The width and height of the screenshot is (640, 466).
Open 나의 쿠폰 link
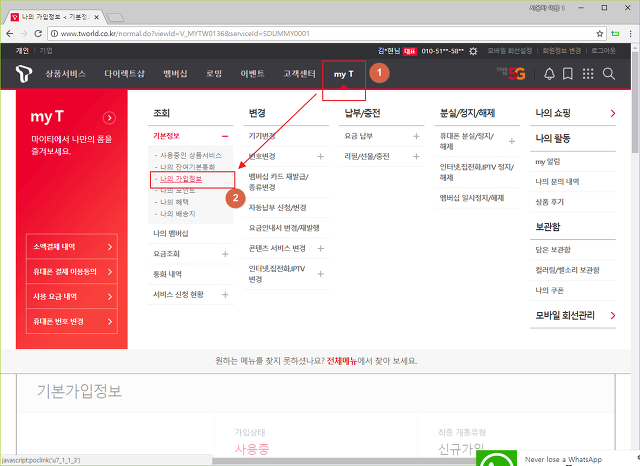549,291
